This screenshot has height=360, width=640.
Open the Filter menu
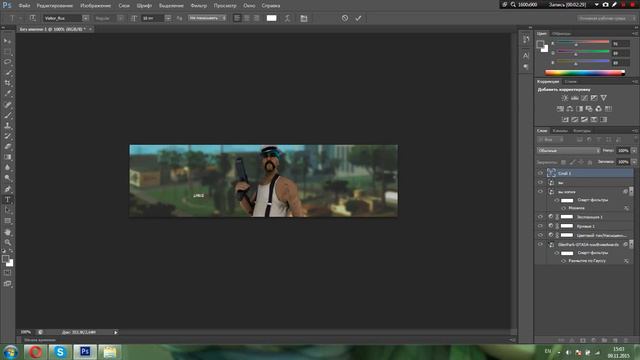[199, 6]
